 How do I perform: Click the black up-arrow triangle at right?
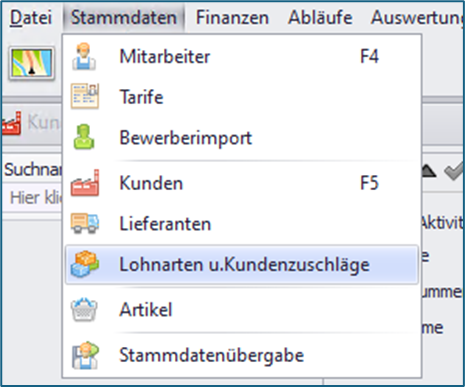(x=429, y=171)
